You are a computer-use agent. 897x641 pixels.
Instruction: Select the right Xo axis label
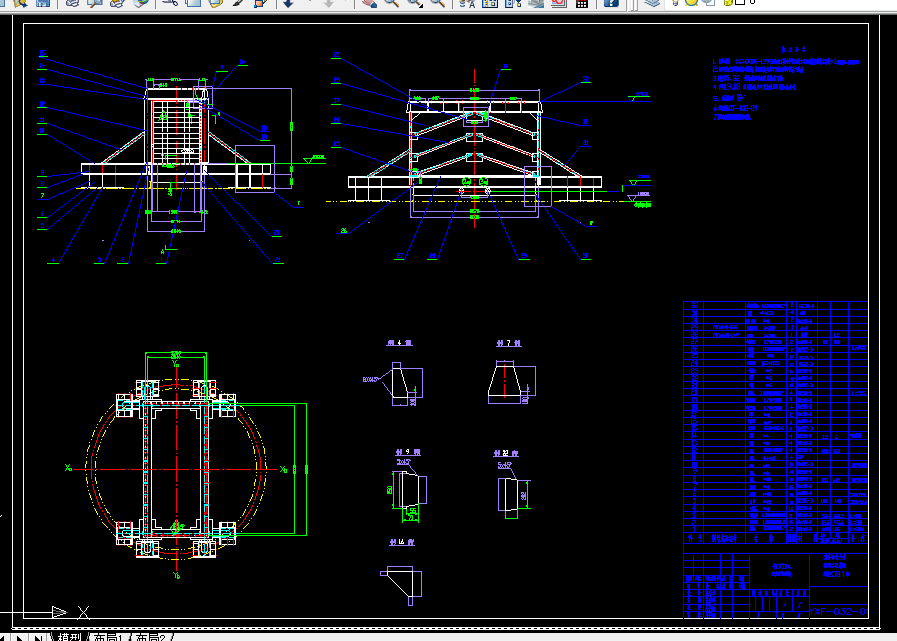(x=283, y=469)
